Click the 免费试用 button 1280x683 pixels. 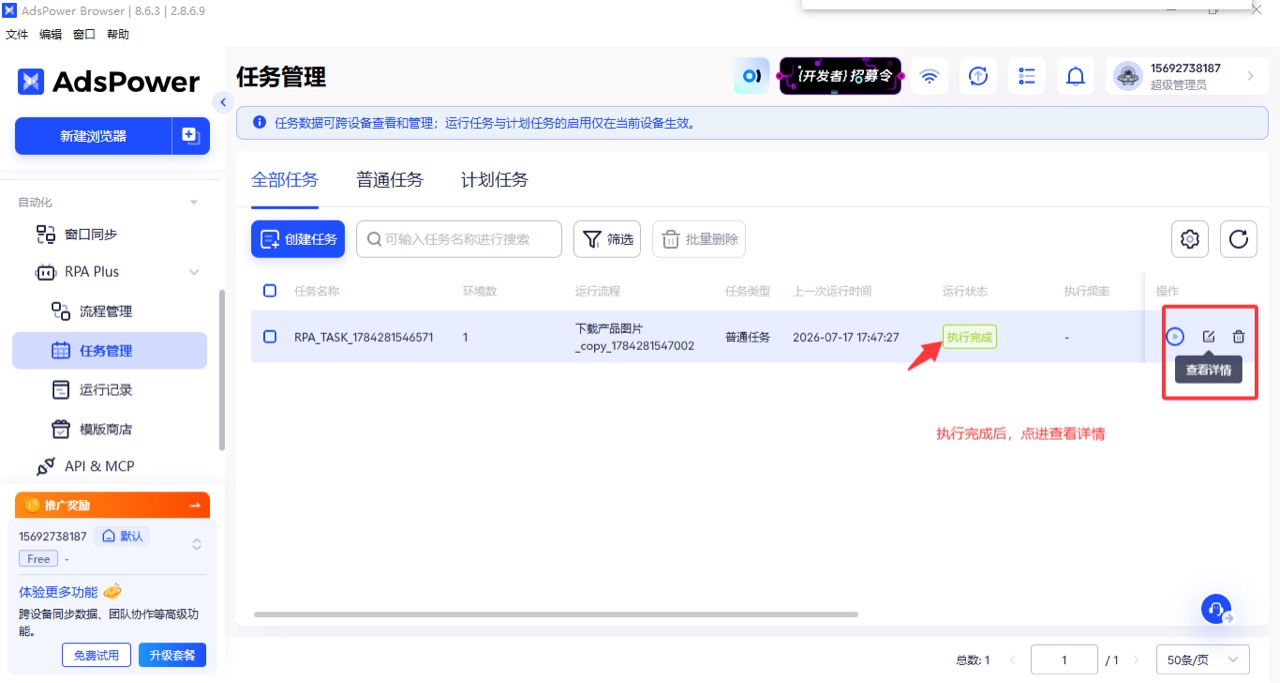(96, 655)
